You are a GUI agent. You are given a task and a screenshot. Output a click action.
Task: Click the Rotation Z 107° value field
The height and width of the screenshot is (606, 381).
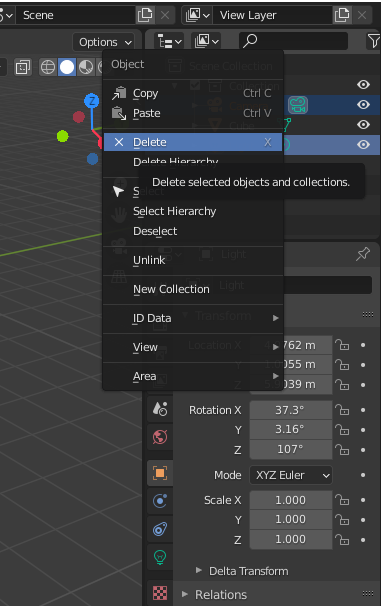291,449
